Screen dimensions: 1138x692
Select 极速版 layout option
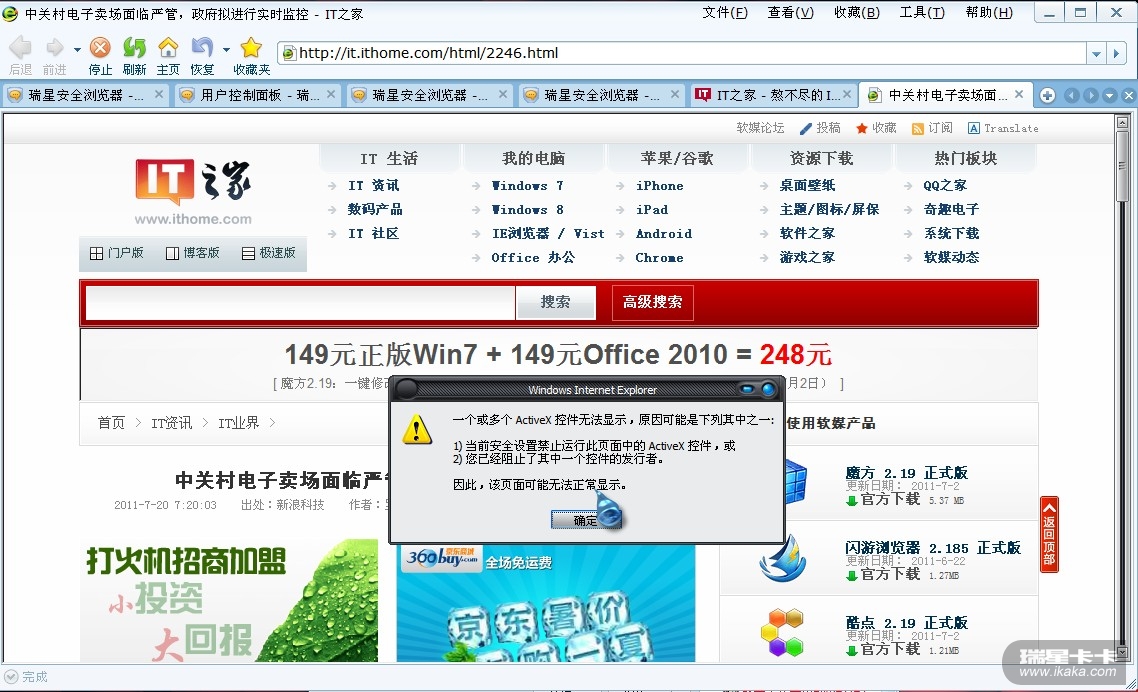pos(269,253)
